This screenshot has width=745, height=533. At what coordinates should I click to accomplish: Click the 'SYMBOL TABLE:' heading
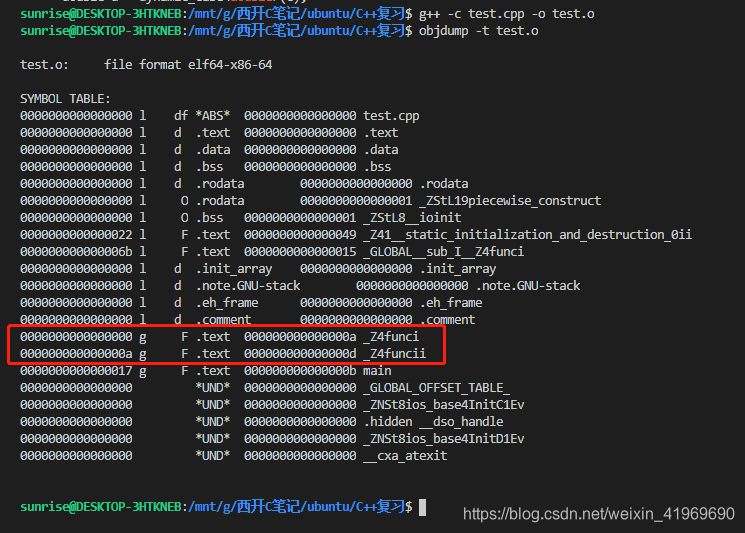(x=65, y=99)
